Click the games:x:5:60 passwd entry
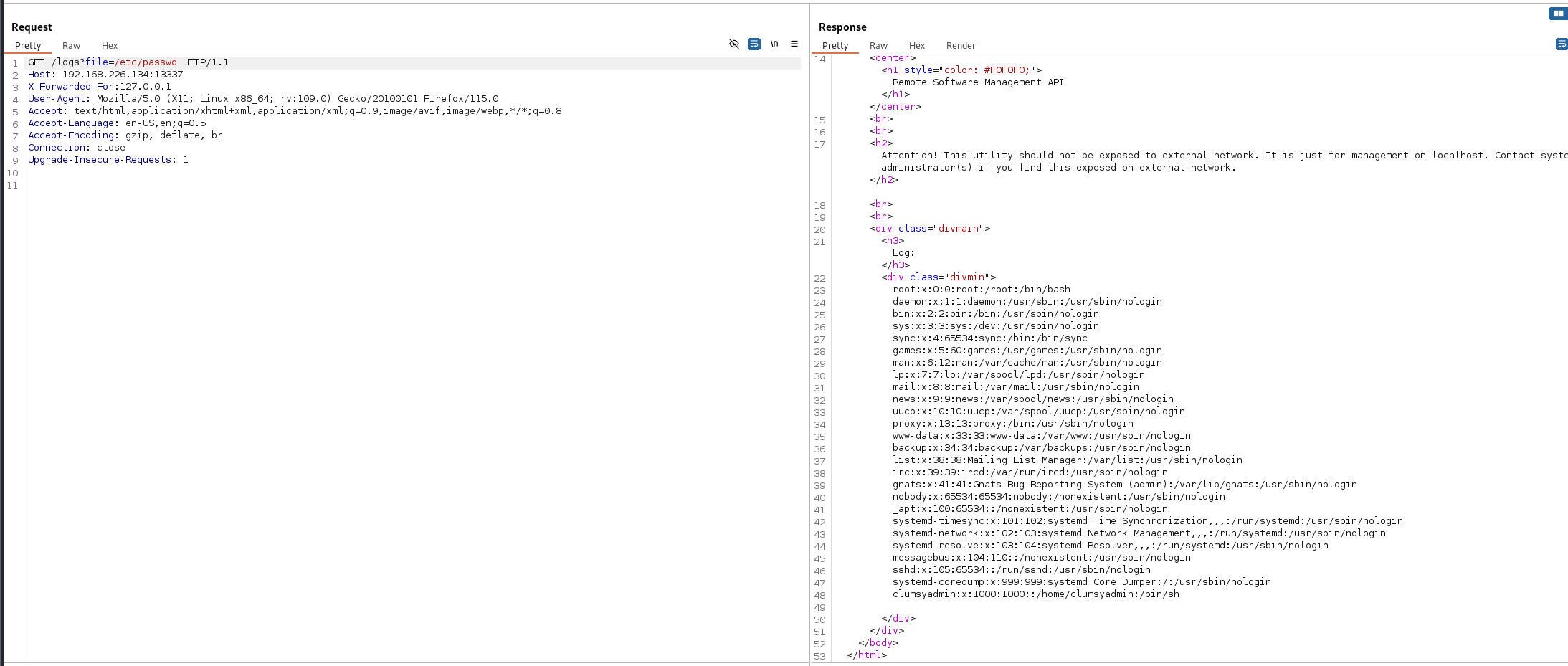Screen dimensions: 1568x666 click(x=1027, y=351)
